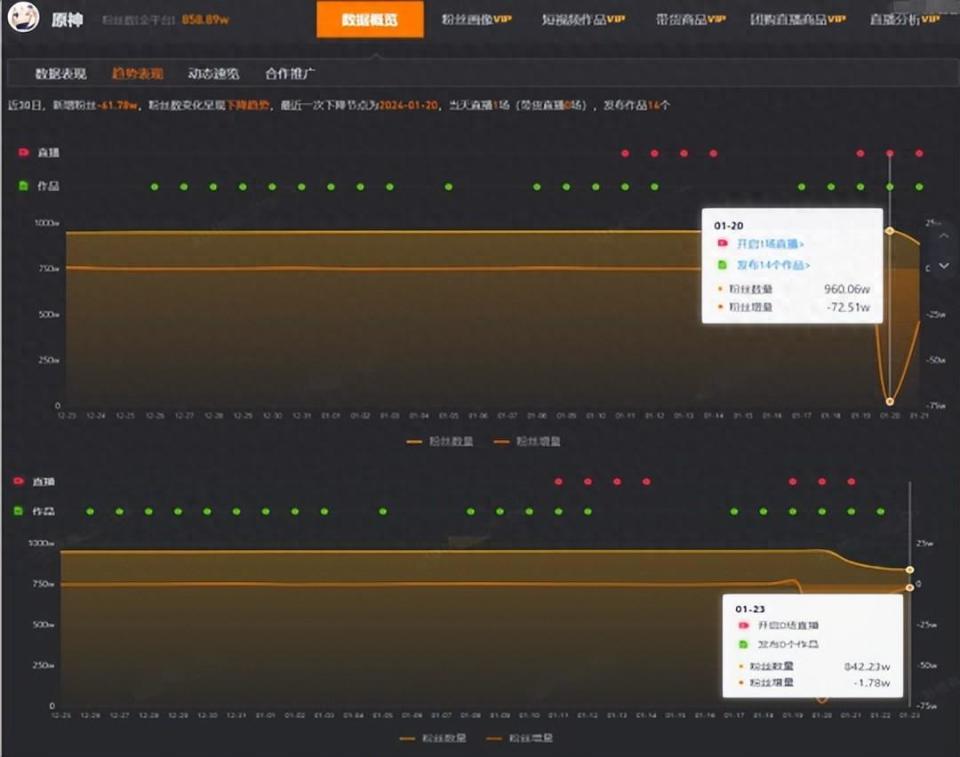Open the 发布14个作品 link in tooltip
Viewport: 960px width, 757px height.
coord(773,265)
